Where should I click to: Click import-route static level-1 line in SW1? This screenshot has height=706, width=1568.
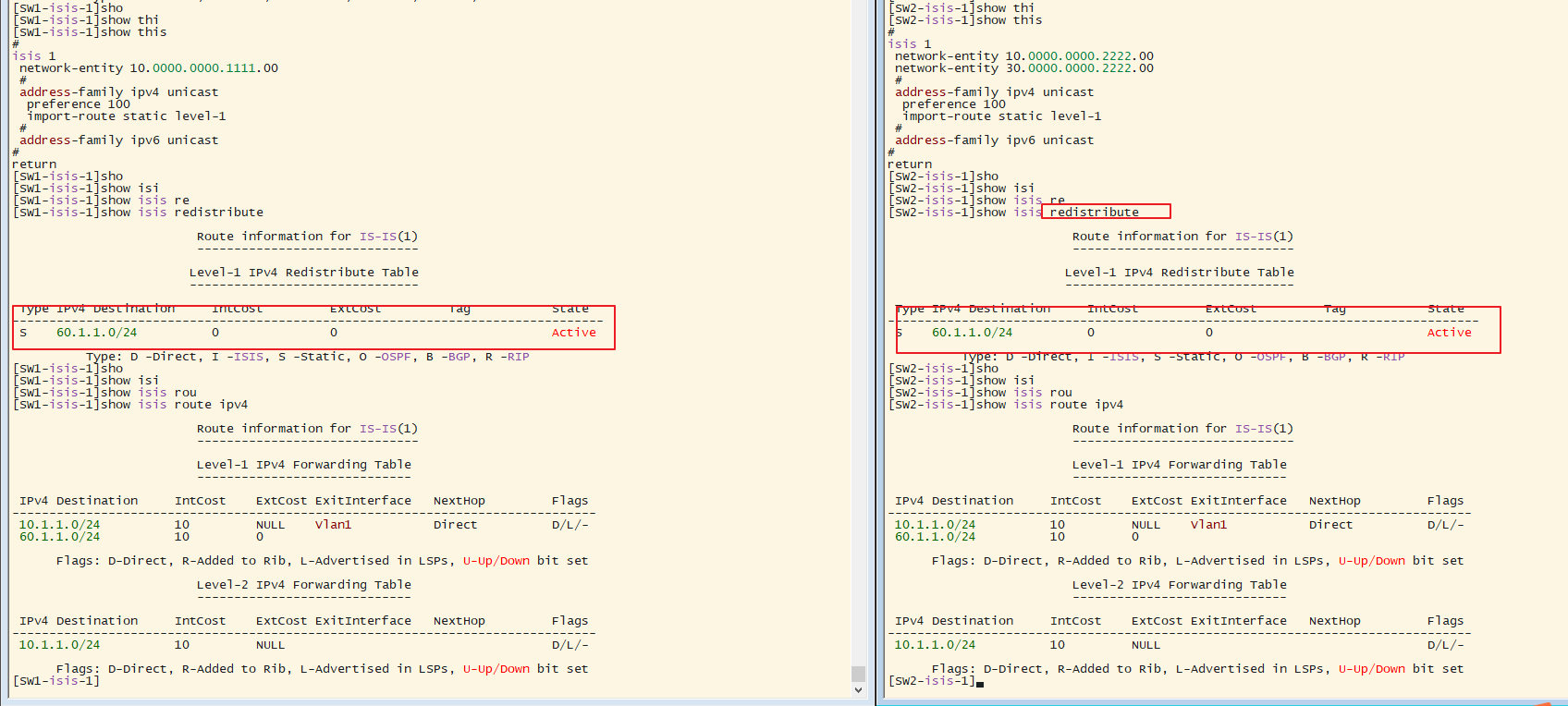point(126,116)
